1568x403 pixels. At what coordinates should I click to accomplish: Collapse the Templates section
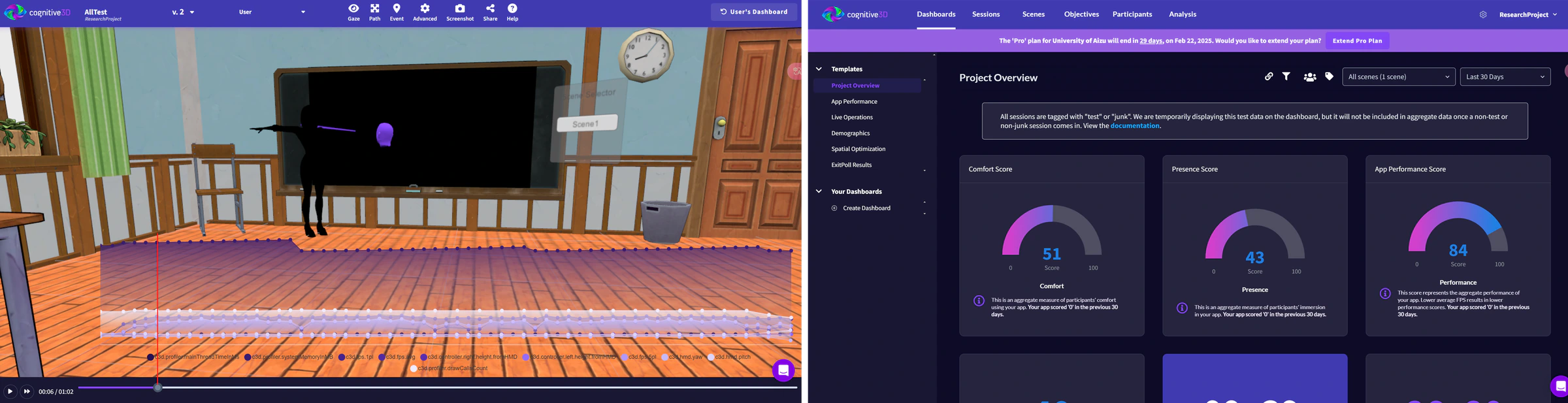[819, 69]
